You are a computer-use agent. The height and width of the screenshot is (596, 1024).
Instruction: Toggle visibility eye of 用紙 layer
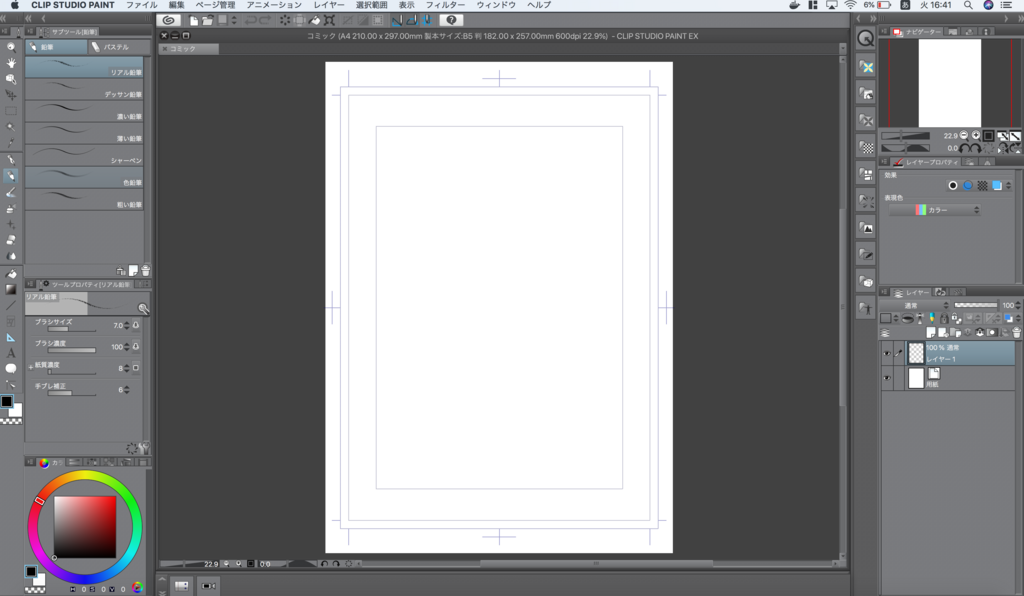tap(887, 377)
